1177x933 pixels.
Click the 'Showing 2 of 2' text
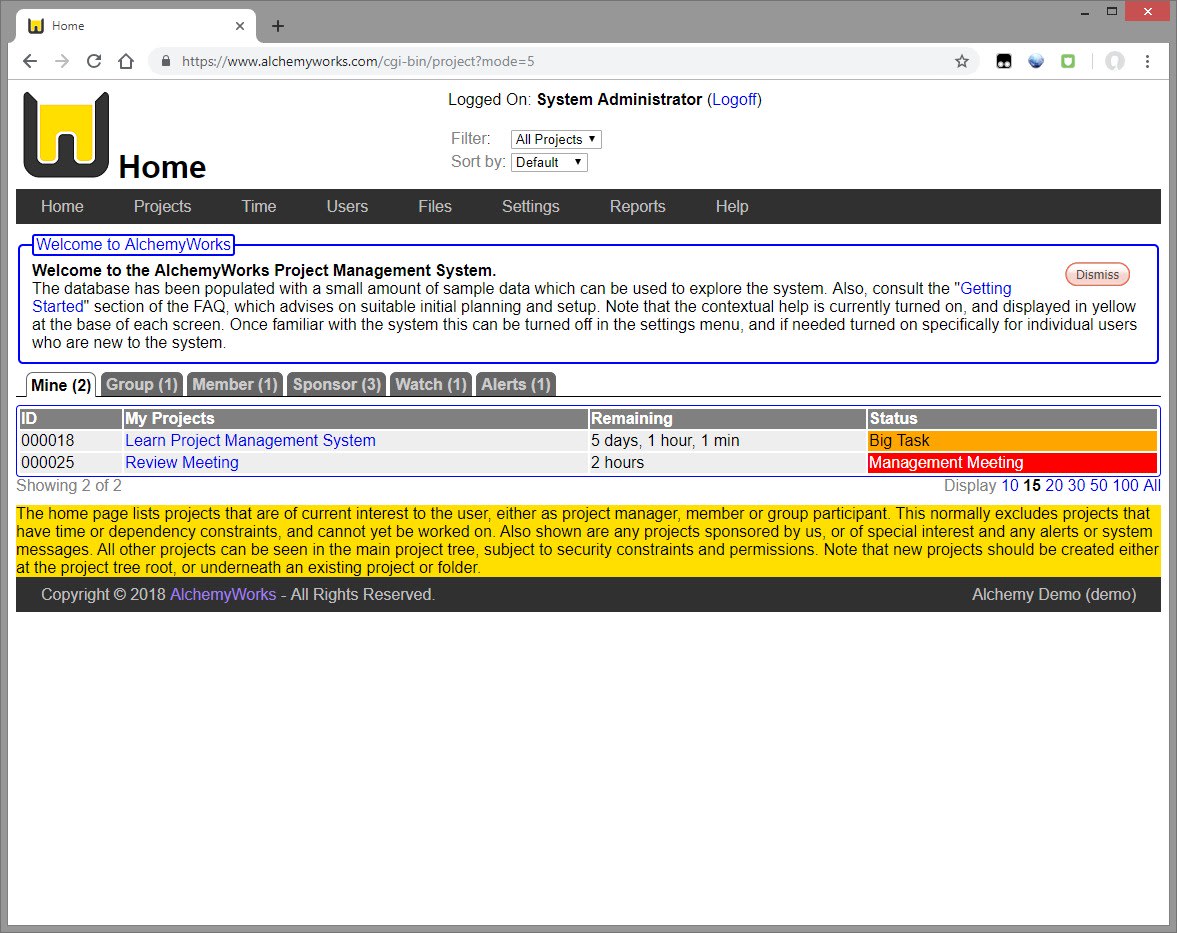coord(69,486)
